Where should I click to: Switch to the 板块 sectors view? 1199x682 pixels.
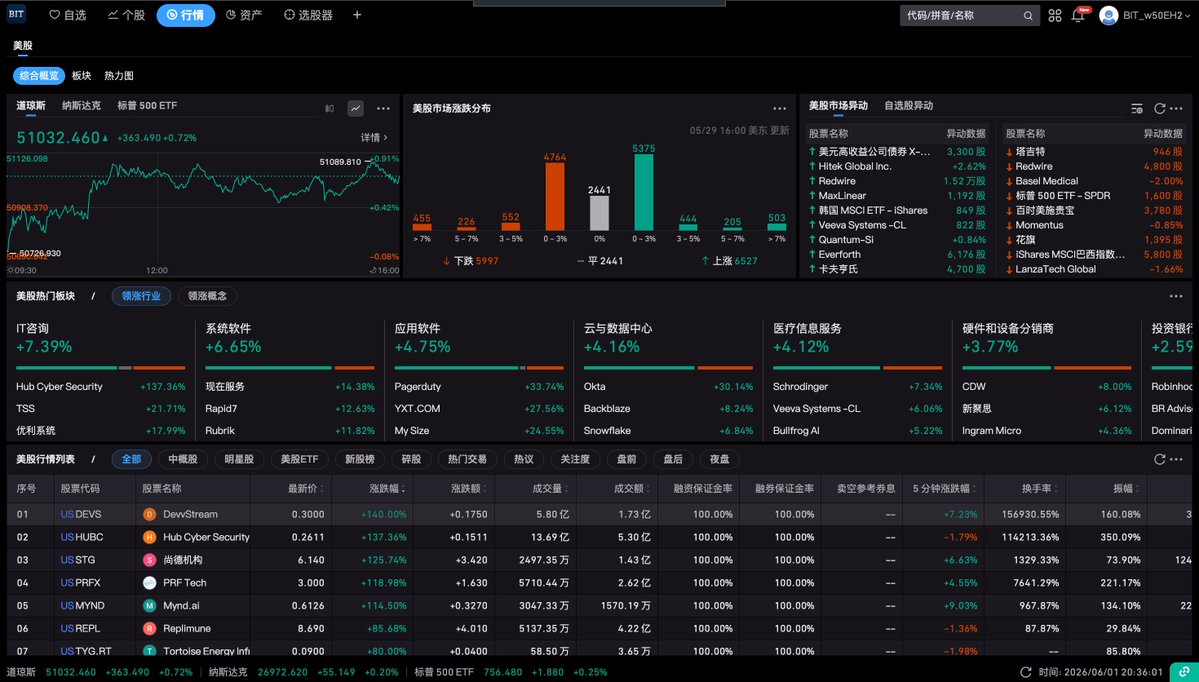tap(81, 76)
